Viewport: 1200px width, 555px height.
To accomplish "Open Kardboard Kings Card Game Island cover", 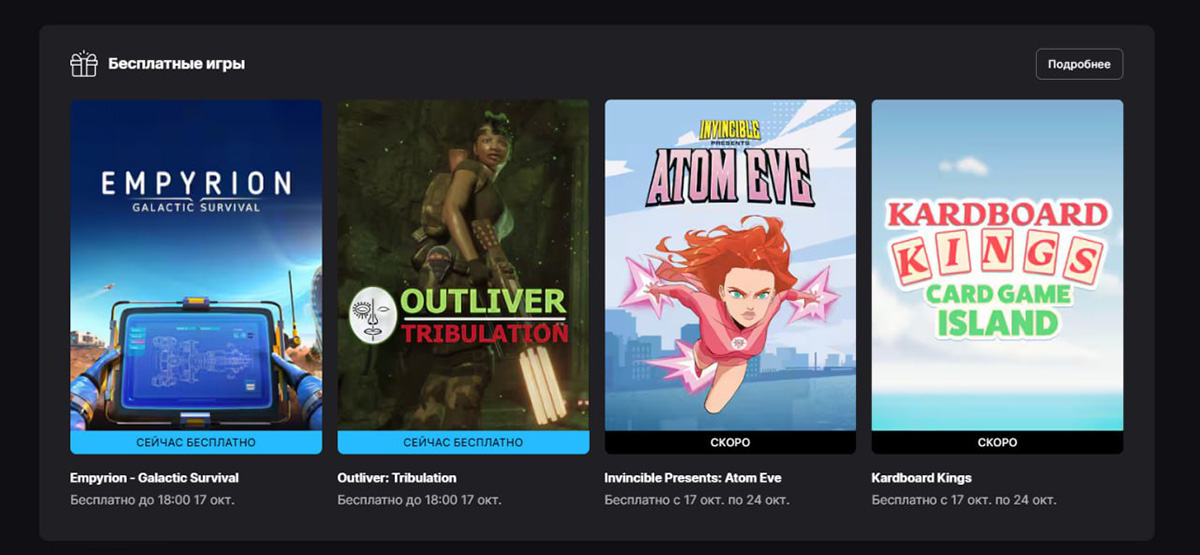I will coord(997,265).
